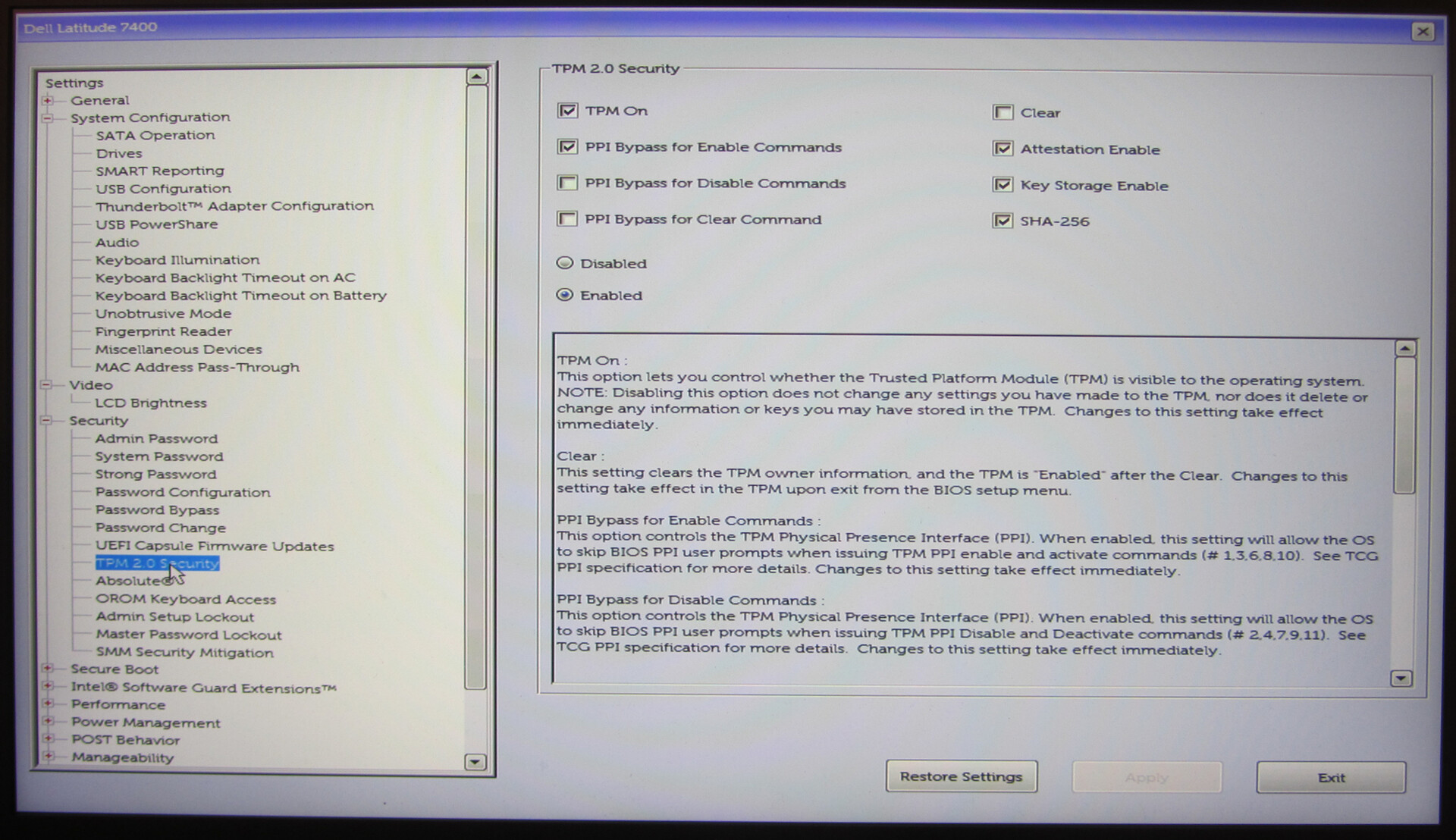The height and width of the screenshot is (840, 1456).
Task: Tick the Clear checkbox
Action: (x=1003, y=113)
